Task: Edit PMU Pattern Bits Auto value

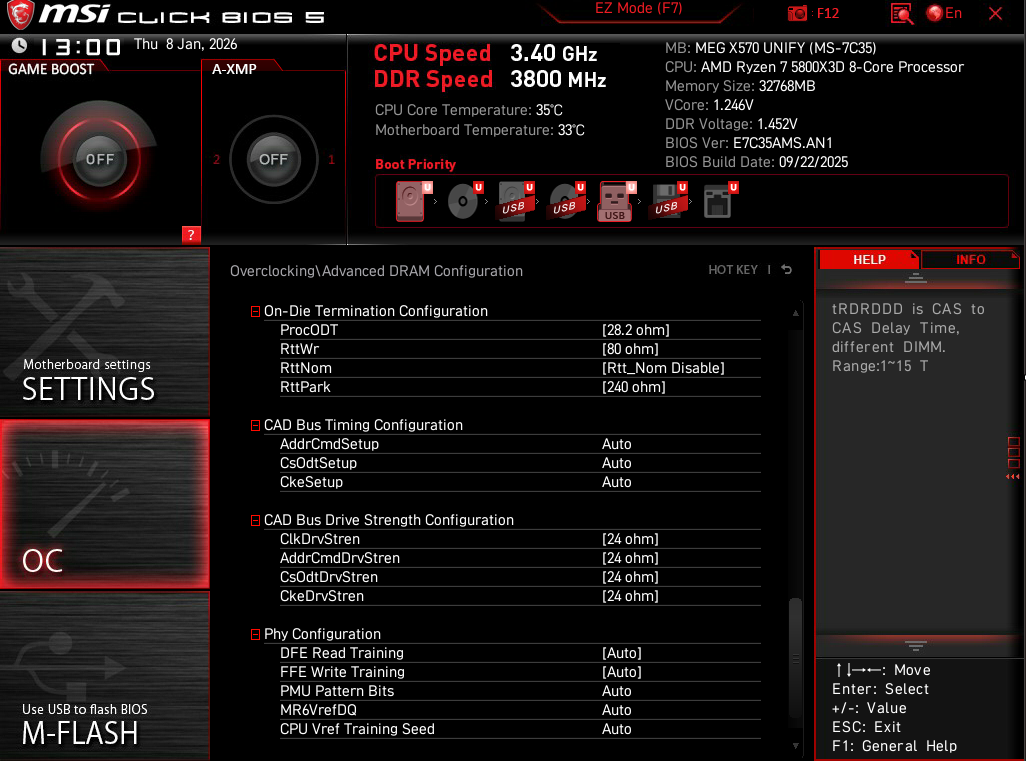Action: pyautogui.click(x=616, y=690)
